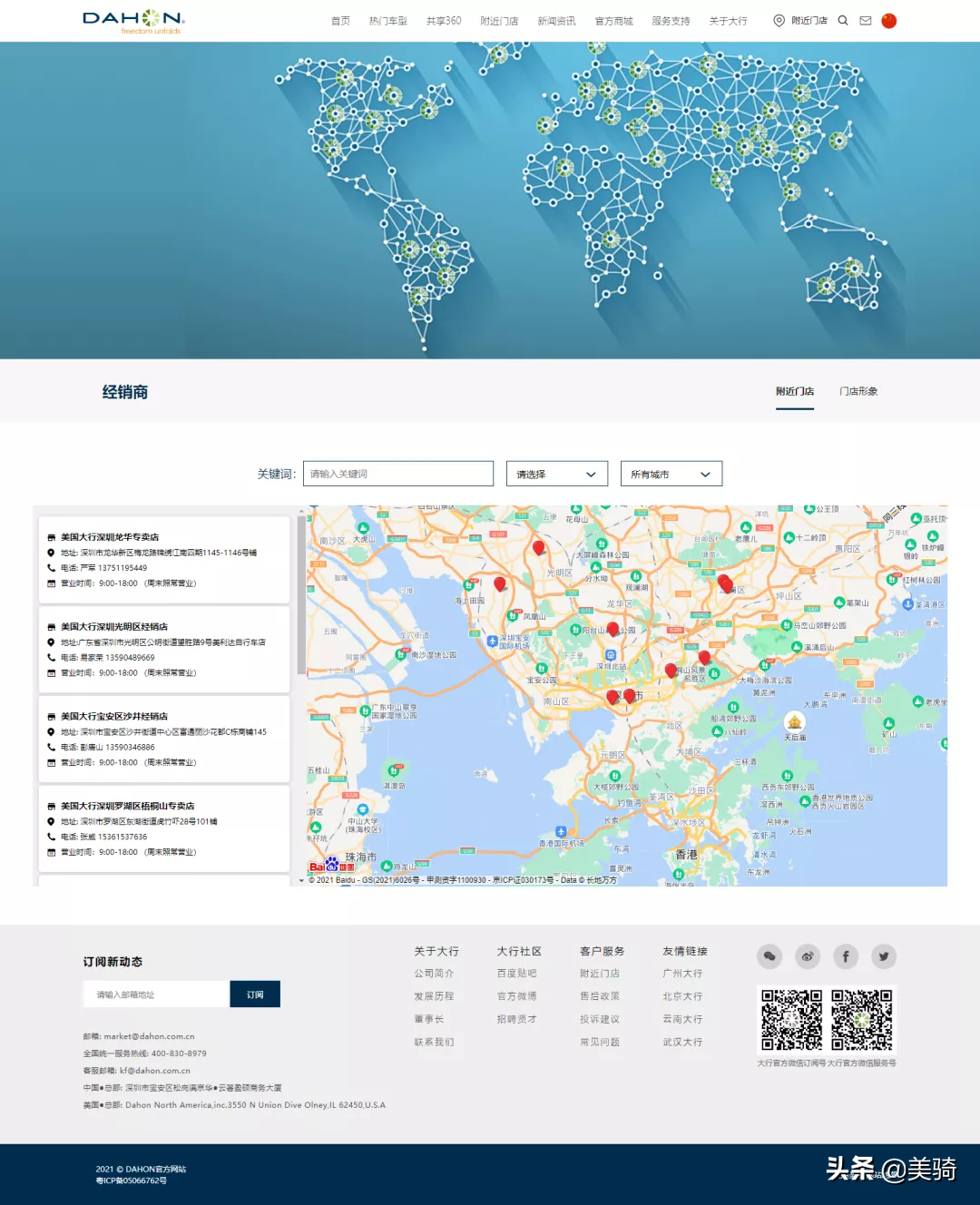The height and width of the screenshot is (1205, 980).
Task: Click the phone icon next to 易家荣 13590489669
Action: tap(52, 658)
